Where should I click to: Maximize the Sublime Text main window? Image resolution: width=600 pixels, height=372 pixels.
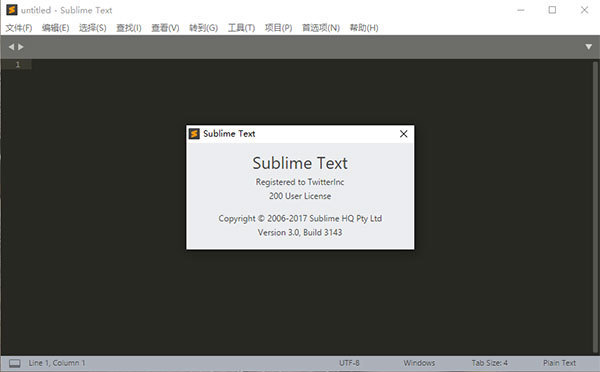click(552, 10)
